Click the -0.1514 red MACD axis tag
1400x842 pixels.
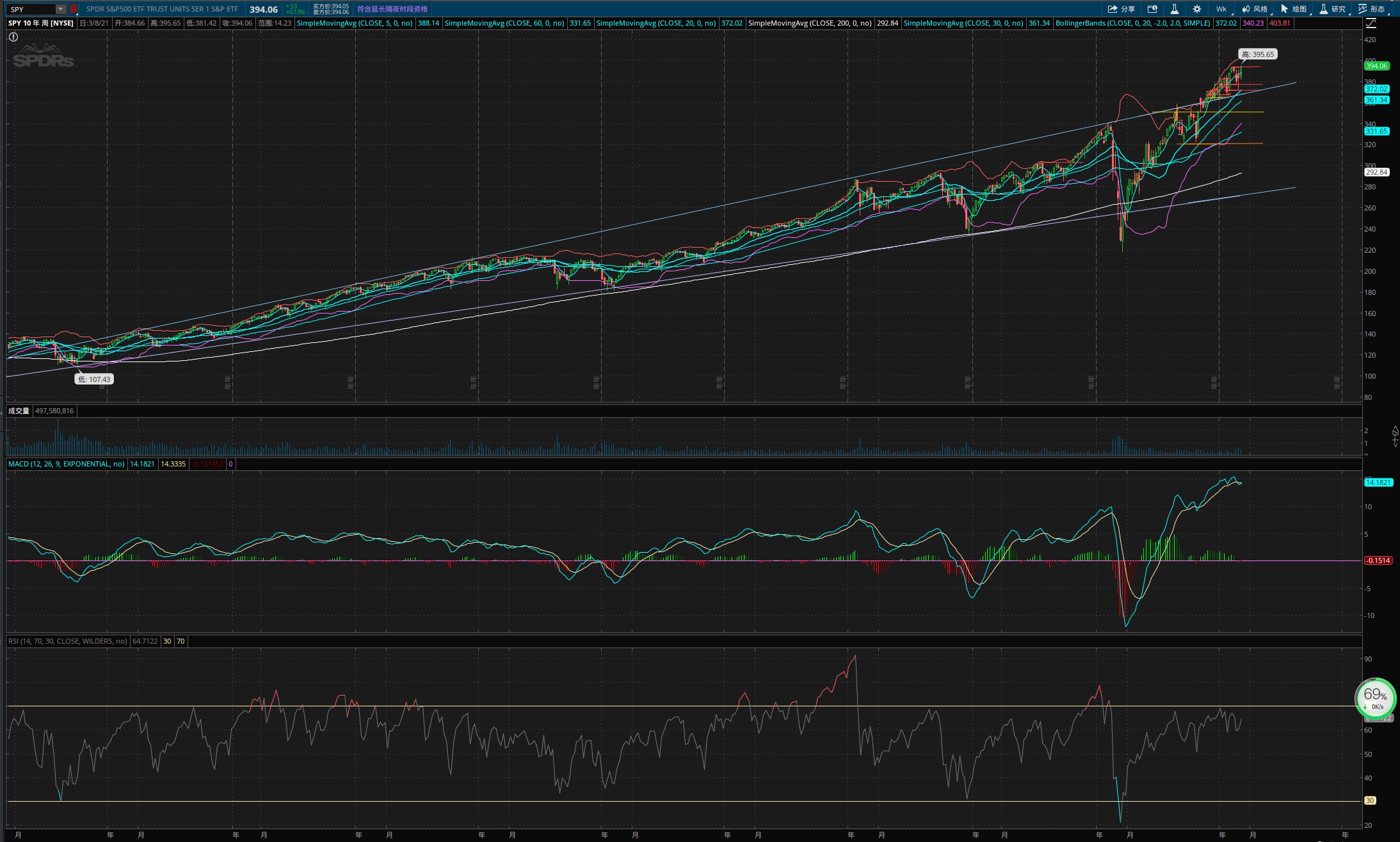click(x=1378, y=560)
